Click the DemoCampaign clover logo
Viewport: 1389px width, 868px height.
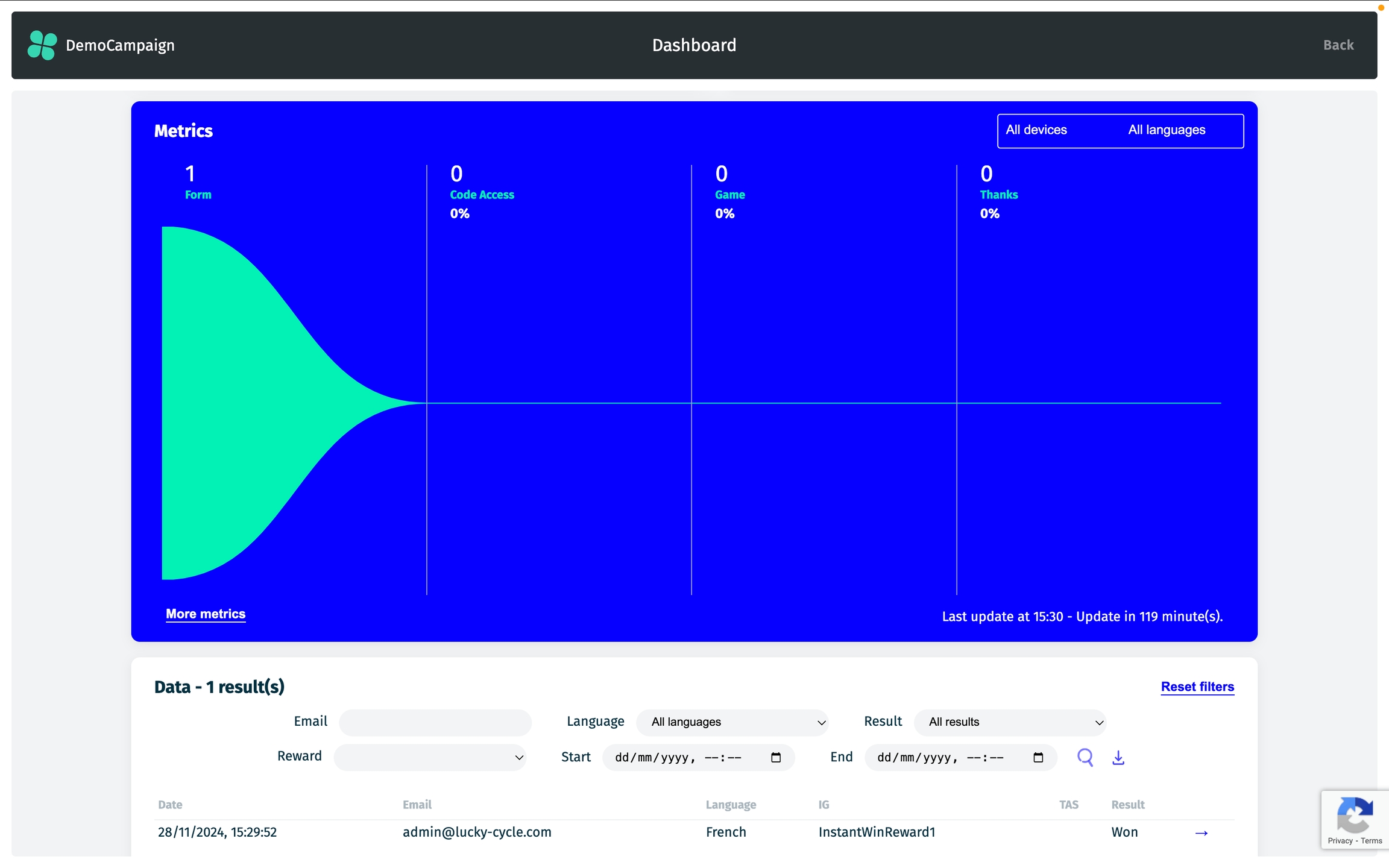42,45
